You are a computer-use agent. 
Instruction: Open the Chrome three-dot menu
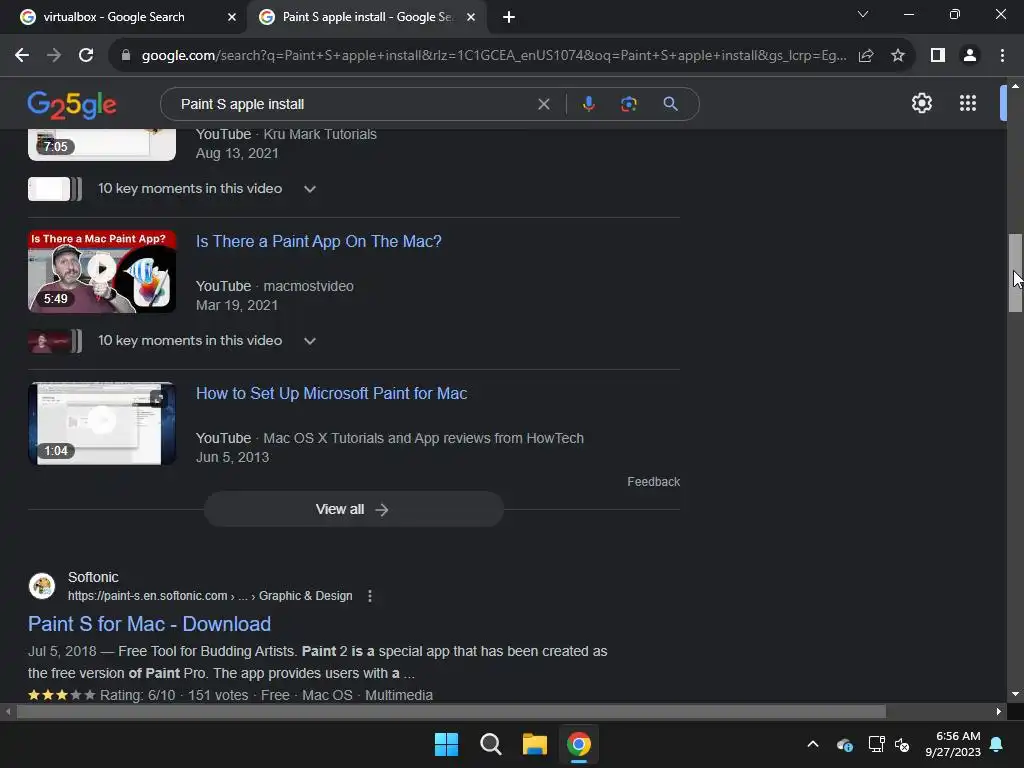pyautogui.click(x=1002, y=56)
